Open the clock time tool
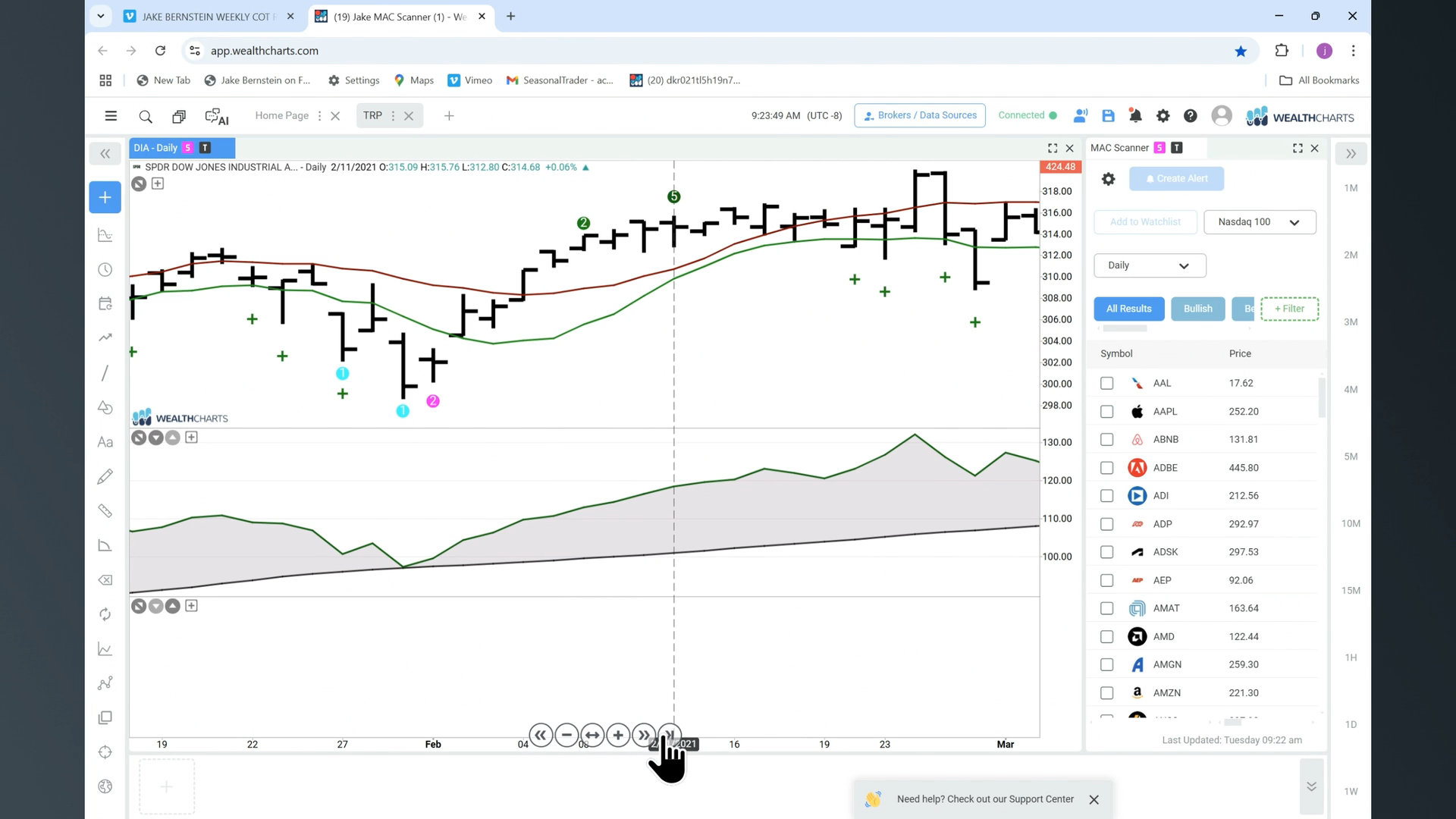 (105, 270)
